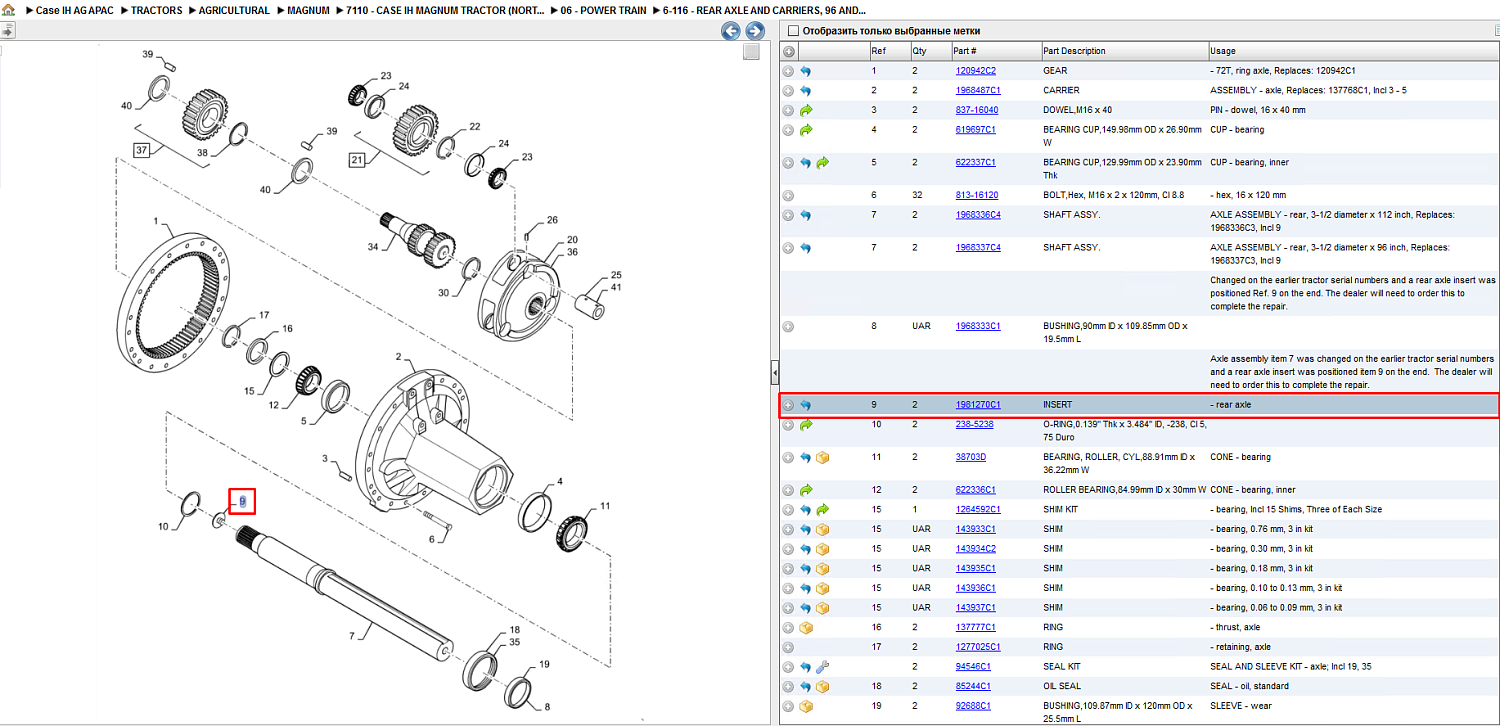This screenshot has height=726, width=1500.
Task: Go to the next page with the blue right arrow
Action: (x=755, y=31)
